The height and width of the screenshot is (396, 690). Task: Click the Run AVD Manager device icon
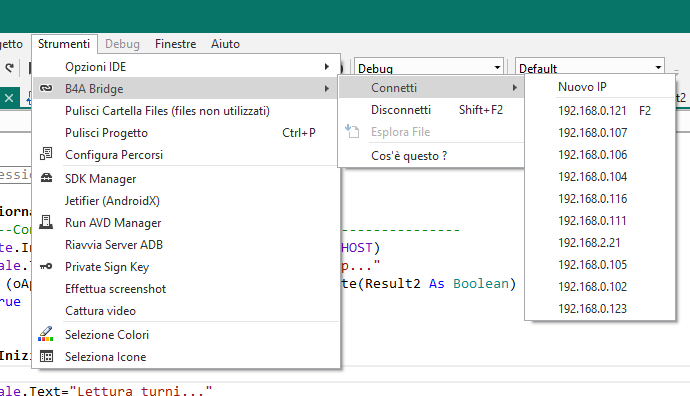(x=46, y=222)
